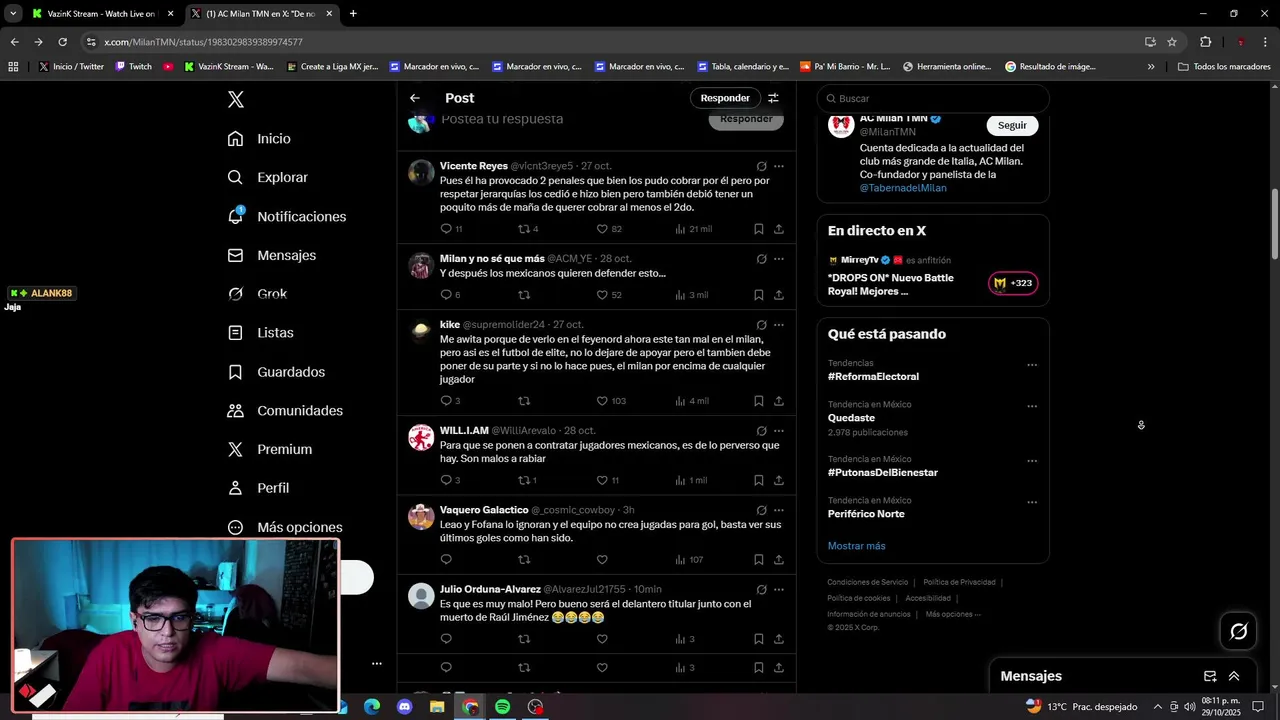Like Vicente Reyes's reply
This screenshot has width=1280, height=720.
[x=602, y=229]
